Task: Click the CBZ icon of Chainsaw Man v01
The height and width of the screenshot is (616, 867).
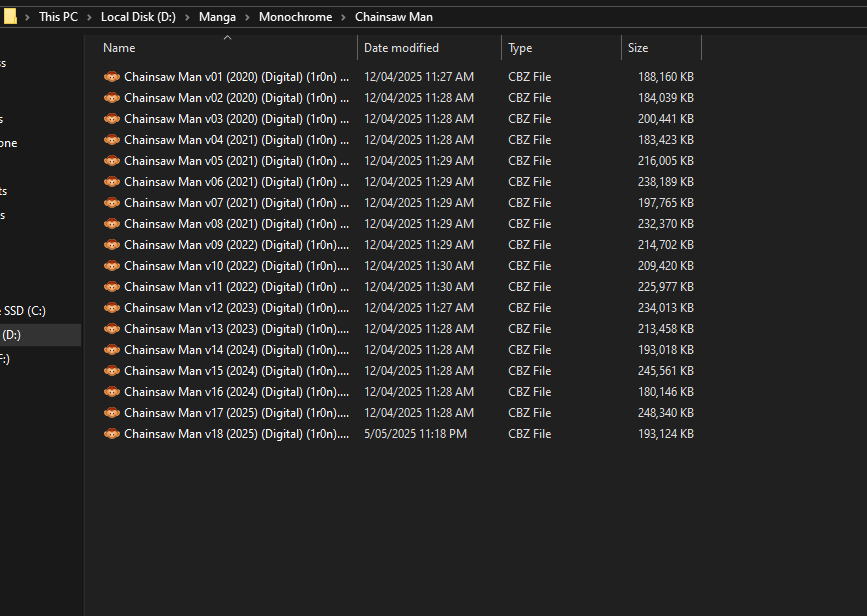Action: 112,77
